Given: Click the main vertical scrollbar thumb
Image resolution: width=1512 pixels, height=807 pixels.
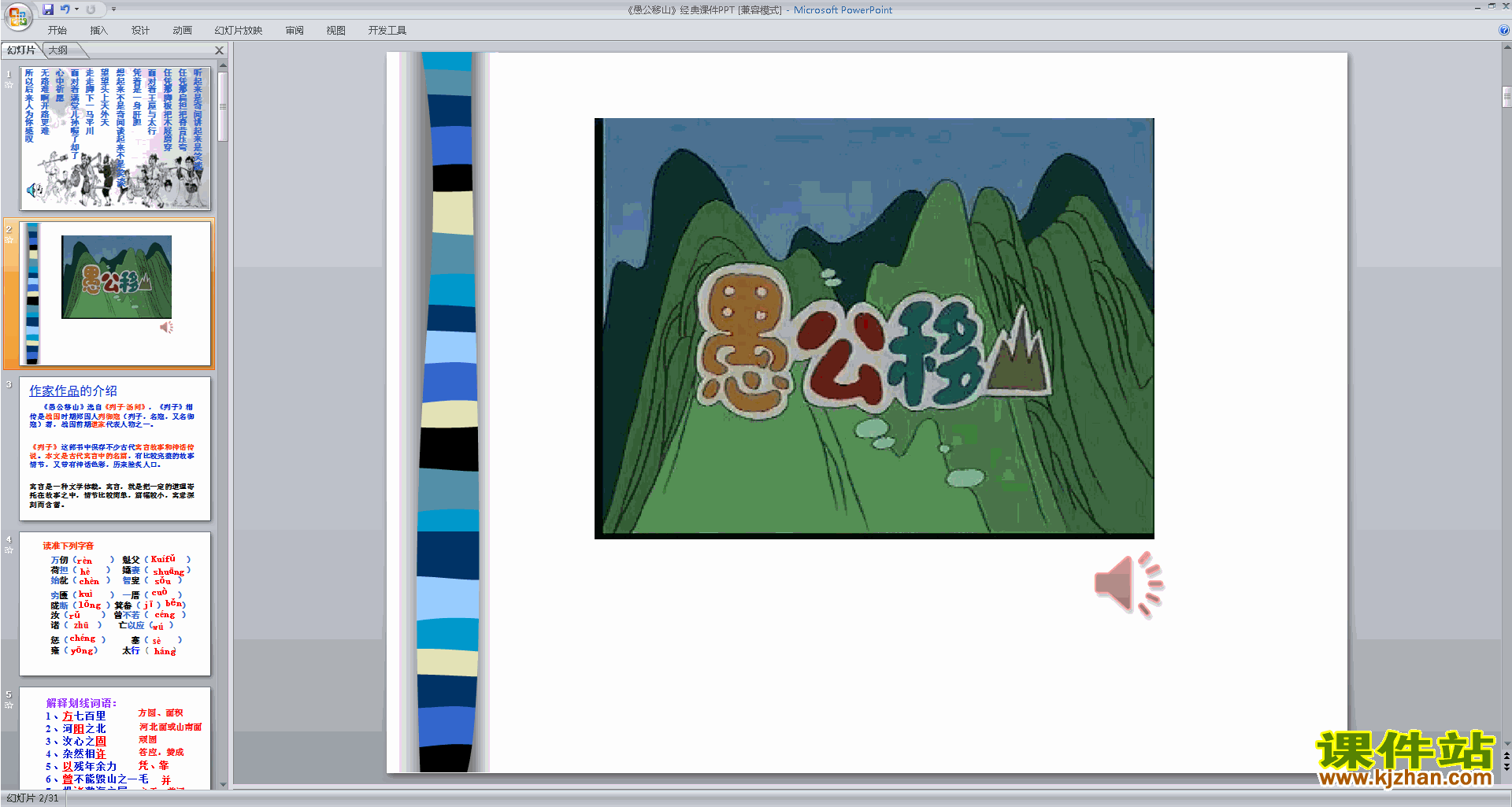Looking at the screenshot, I should [x=1506, y=98].
